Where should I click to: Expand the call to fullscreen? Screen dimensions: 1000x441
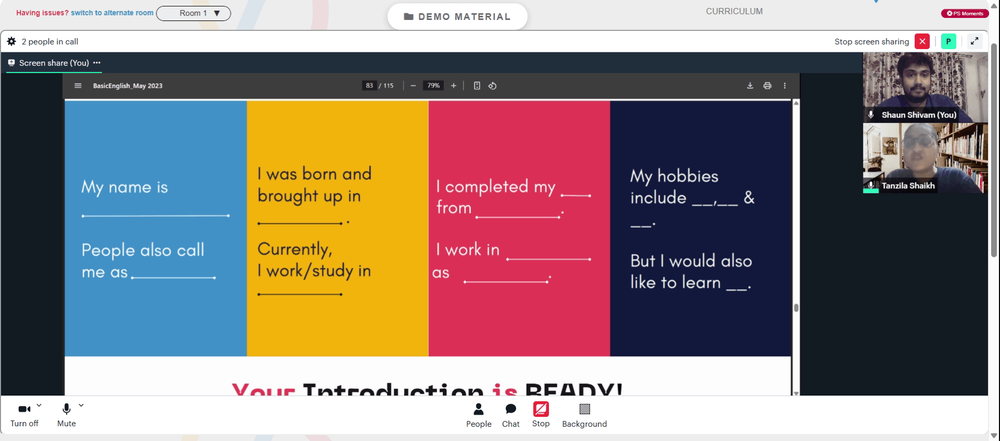coord(974,41)
